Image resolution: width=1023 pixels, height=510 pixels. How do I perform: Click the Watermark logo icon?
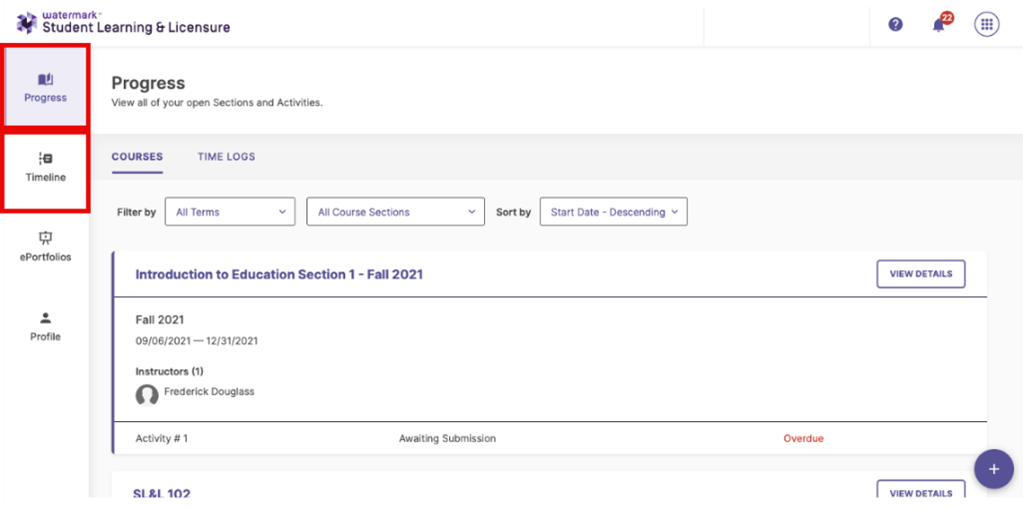click(x=27, y=23)
